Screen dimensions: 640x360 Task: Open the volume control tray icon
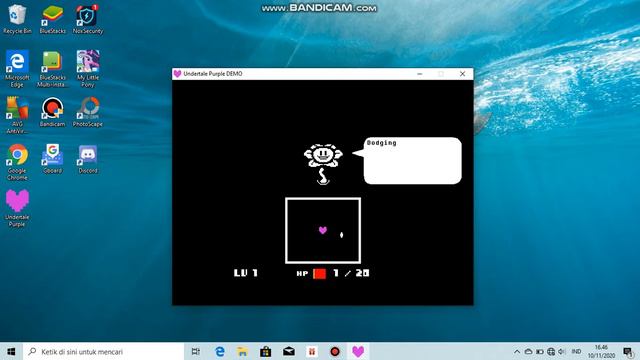coord(562,351)
